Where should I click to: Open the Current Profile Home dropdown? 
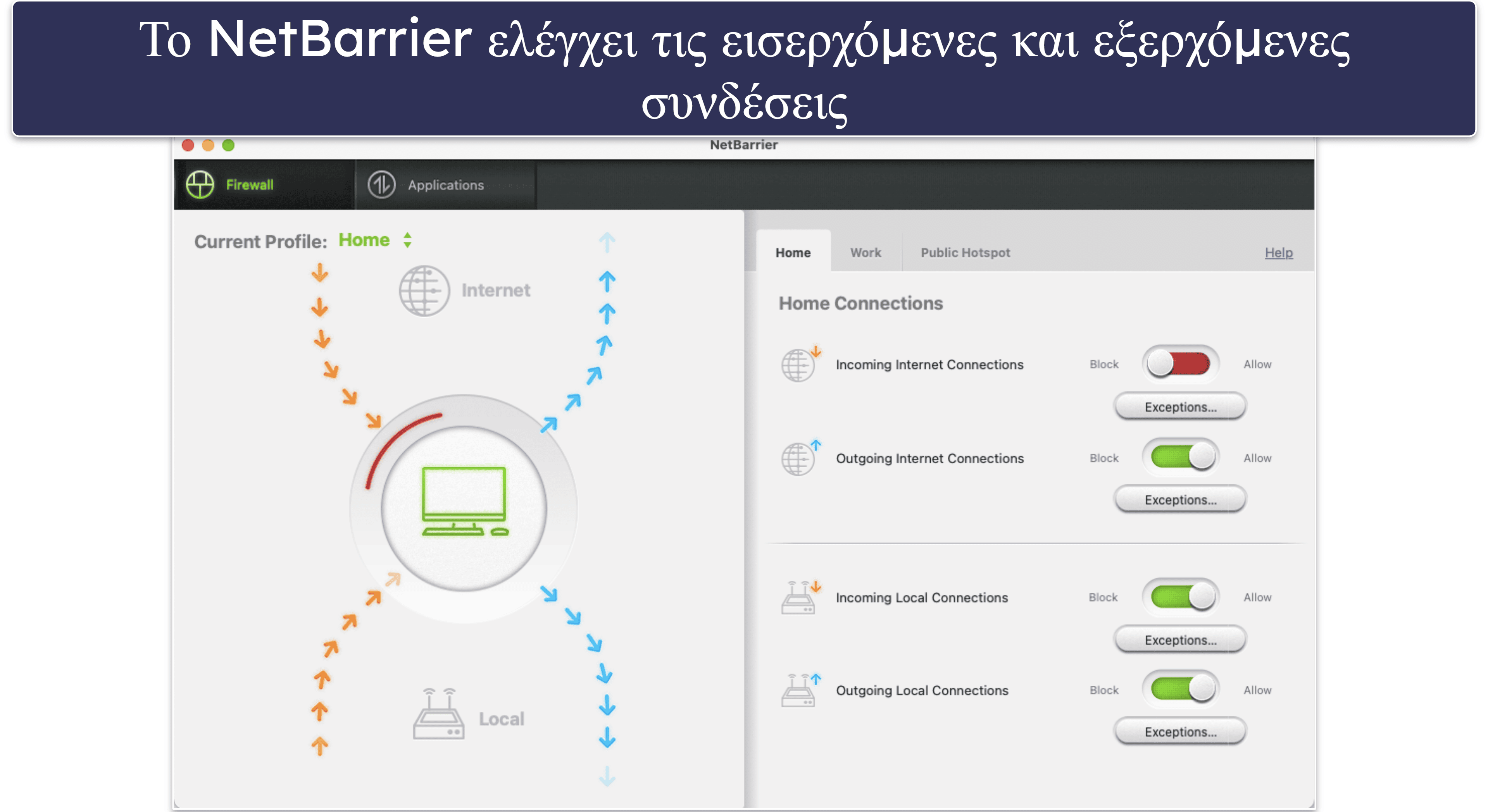pos(376,240)
